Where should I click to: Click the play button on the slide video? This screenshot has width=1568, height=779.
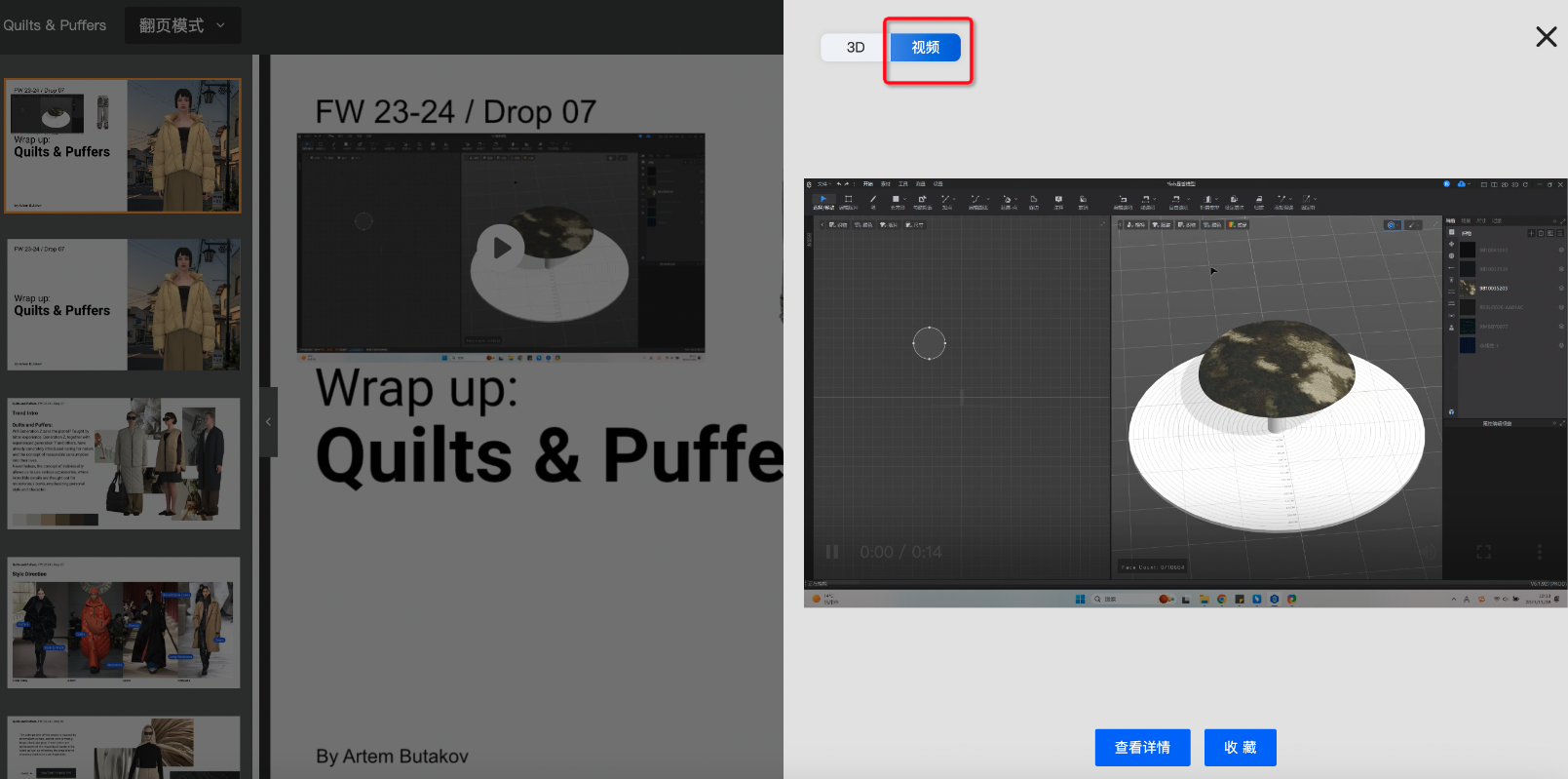click(501, 248)
